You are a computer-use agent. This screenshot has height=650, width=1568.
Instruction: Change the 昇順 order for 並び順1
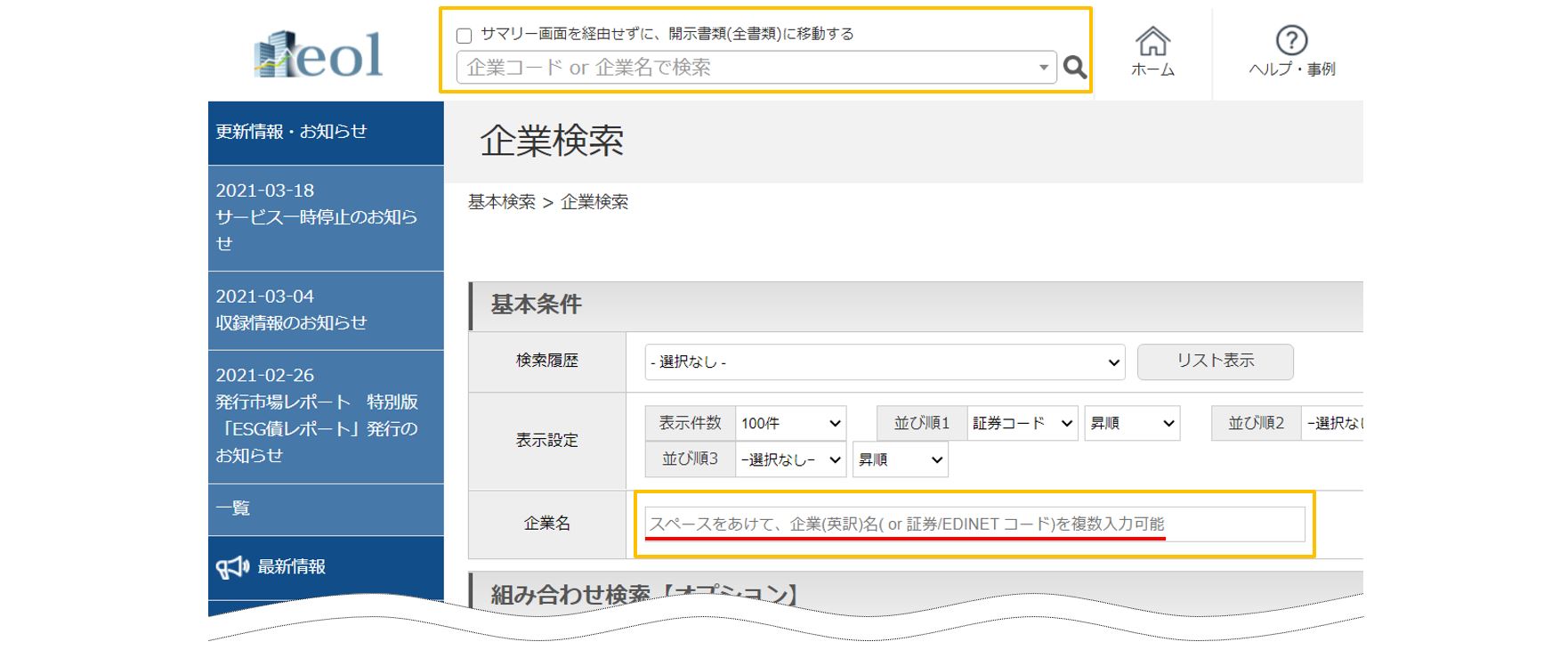pyautogui.click(x=1132, y=424)
